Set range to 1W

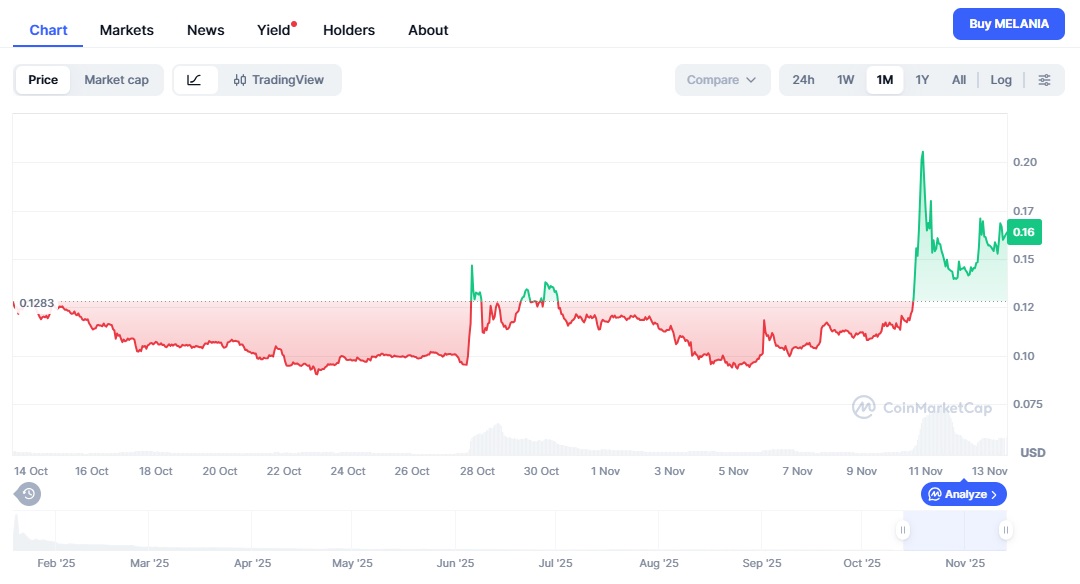point(845,80)
